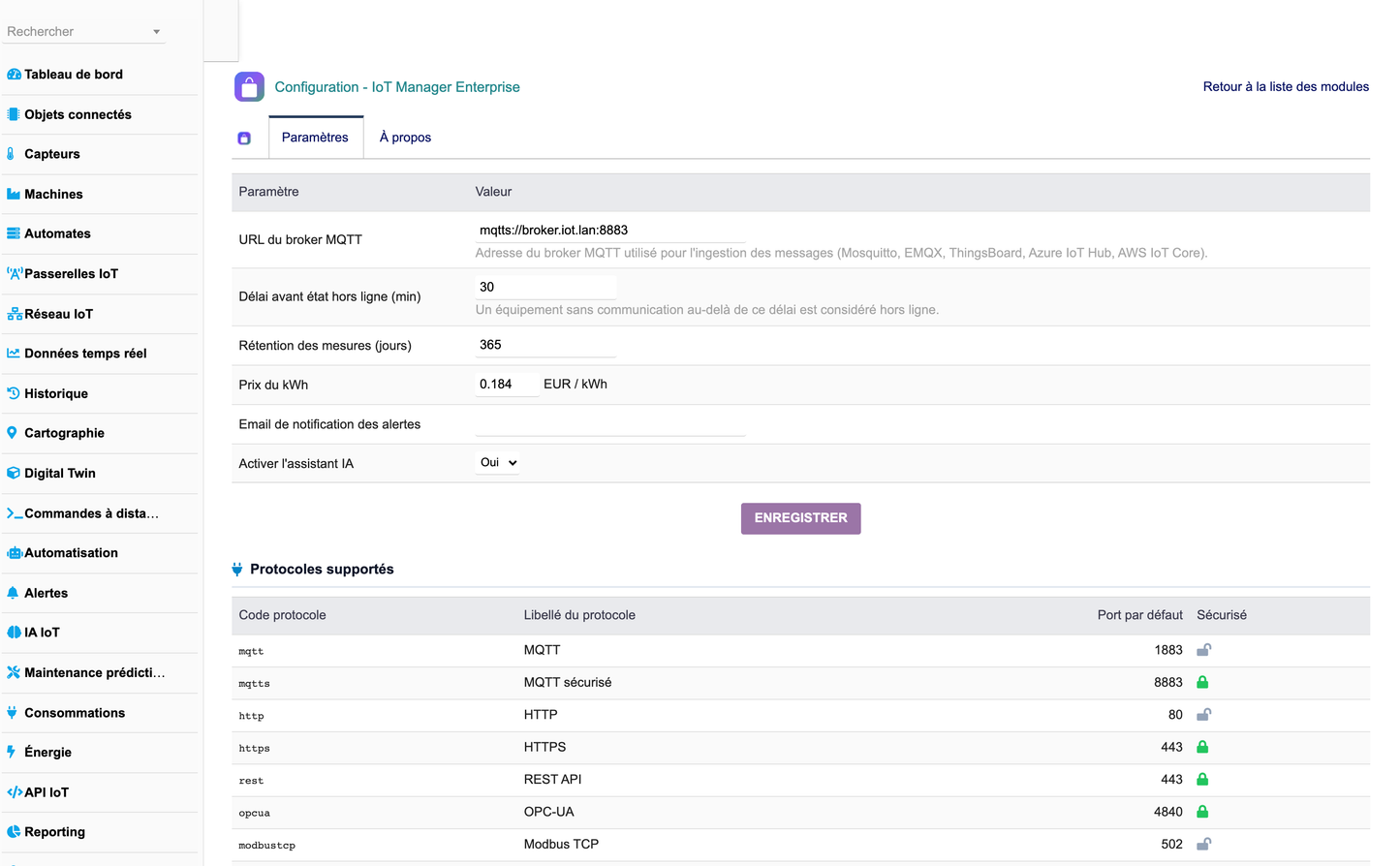Click the EUR / kWh unit label

point(576,385)
